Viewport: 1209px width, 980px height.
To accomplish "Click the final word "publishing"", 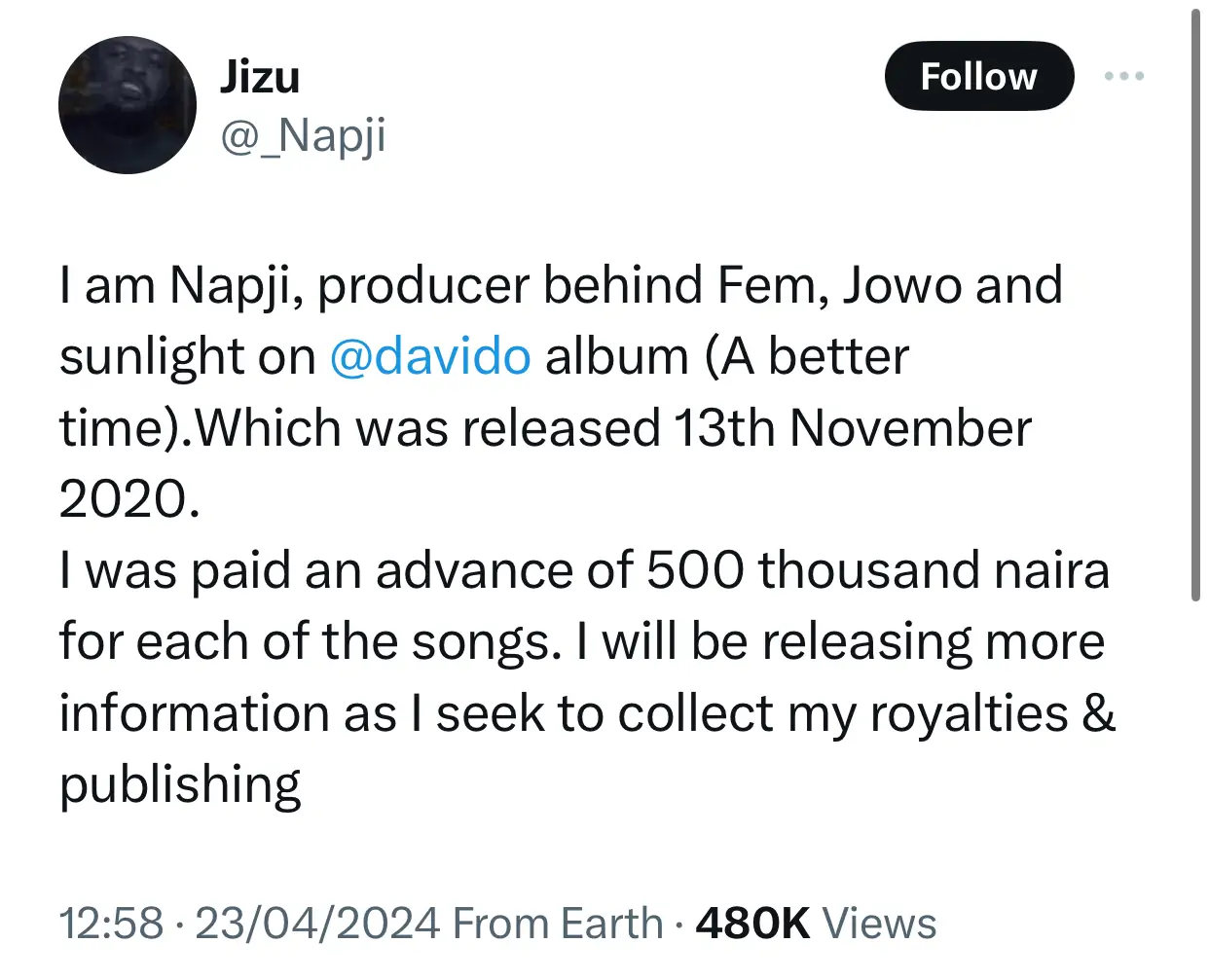I will [180, 784].
